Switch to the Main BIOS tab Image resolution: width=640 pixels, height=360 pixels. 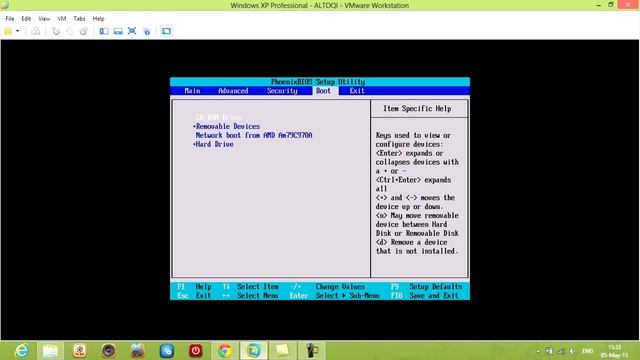pyautogui.click(x=192, y=91)
